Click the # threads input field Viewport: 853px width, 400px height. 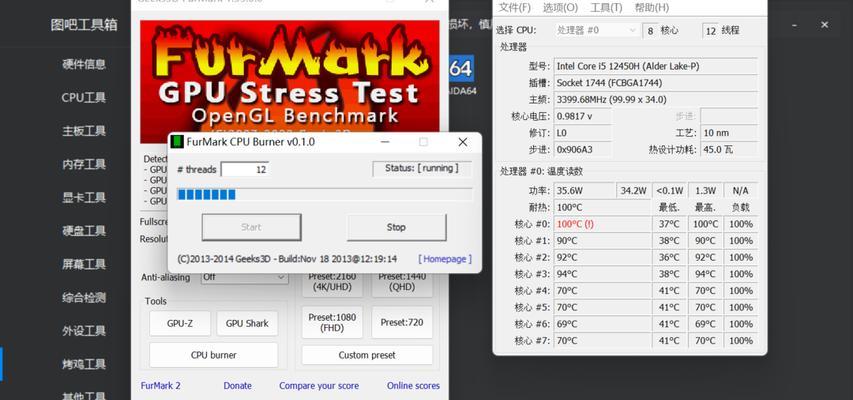click(245, 169)
